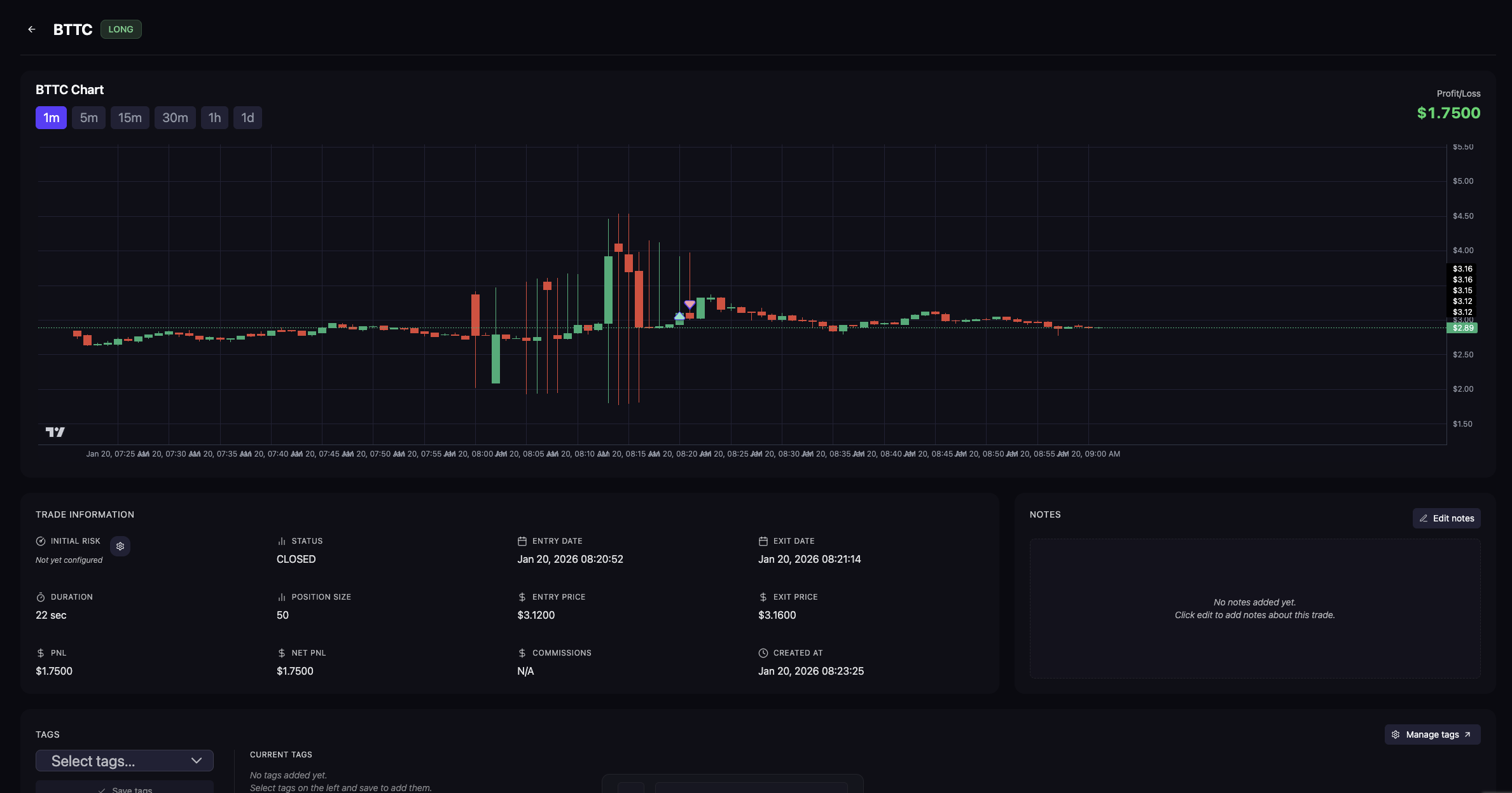Select the 1m timeframe
Image resolution: width=1512 pixels, height=793 pixels.
pyautogui.click(x=51, y=118)
